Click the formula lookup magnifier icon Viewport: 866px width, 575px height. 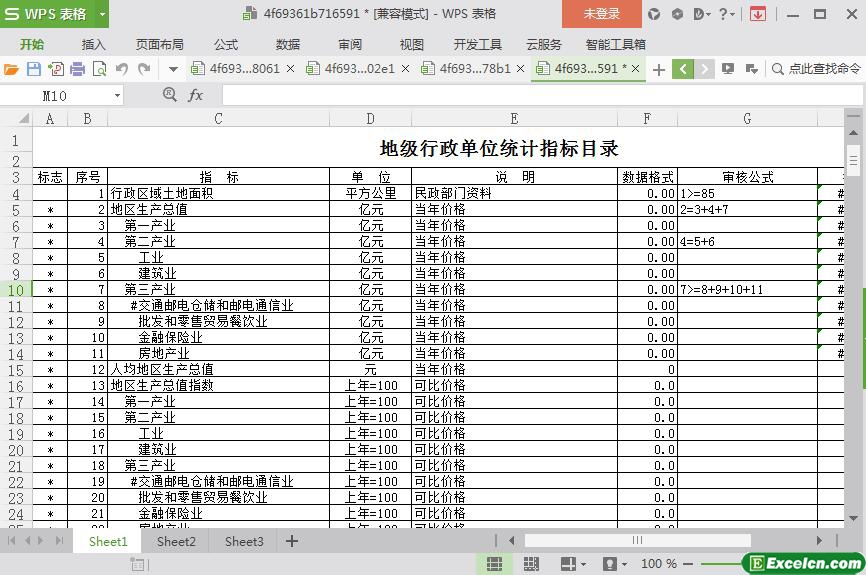pos(170,95)
